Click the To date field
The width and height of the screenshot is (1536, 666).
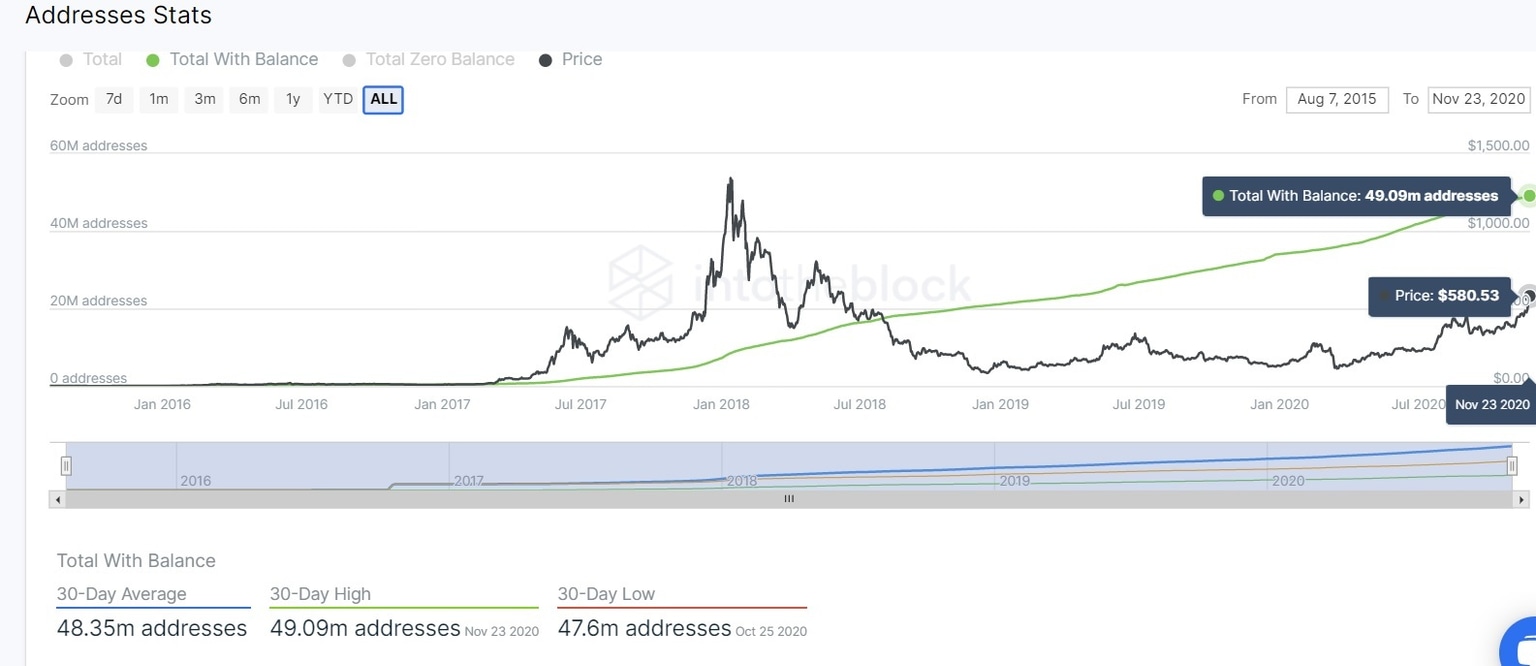(x=1479, y=99)
